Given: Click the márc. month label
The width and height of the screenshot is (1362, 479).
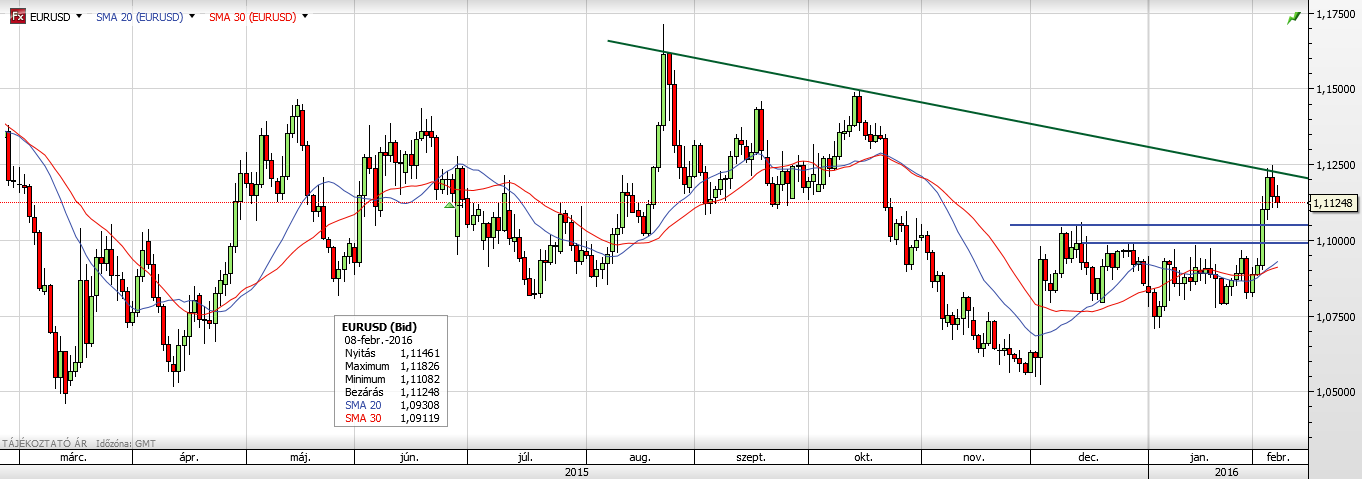Looking at the screenshot, I should coord(73,457).
